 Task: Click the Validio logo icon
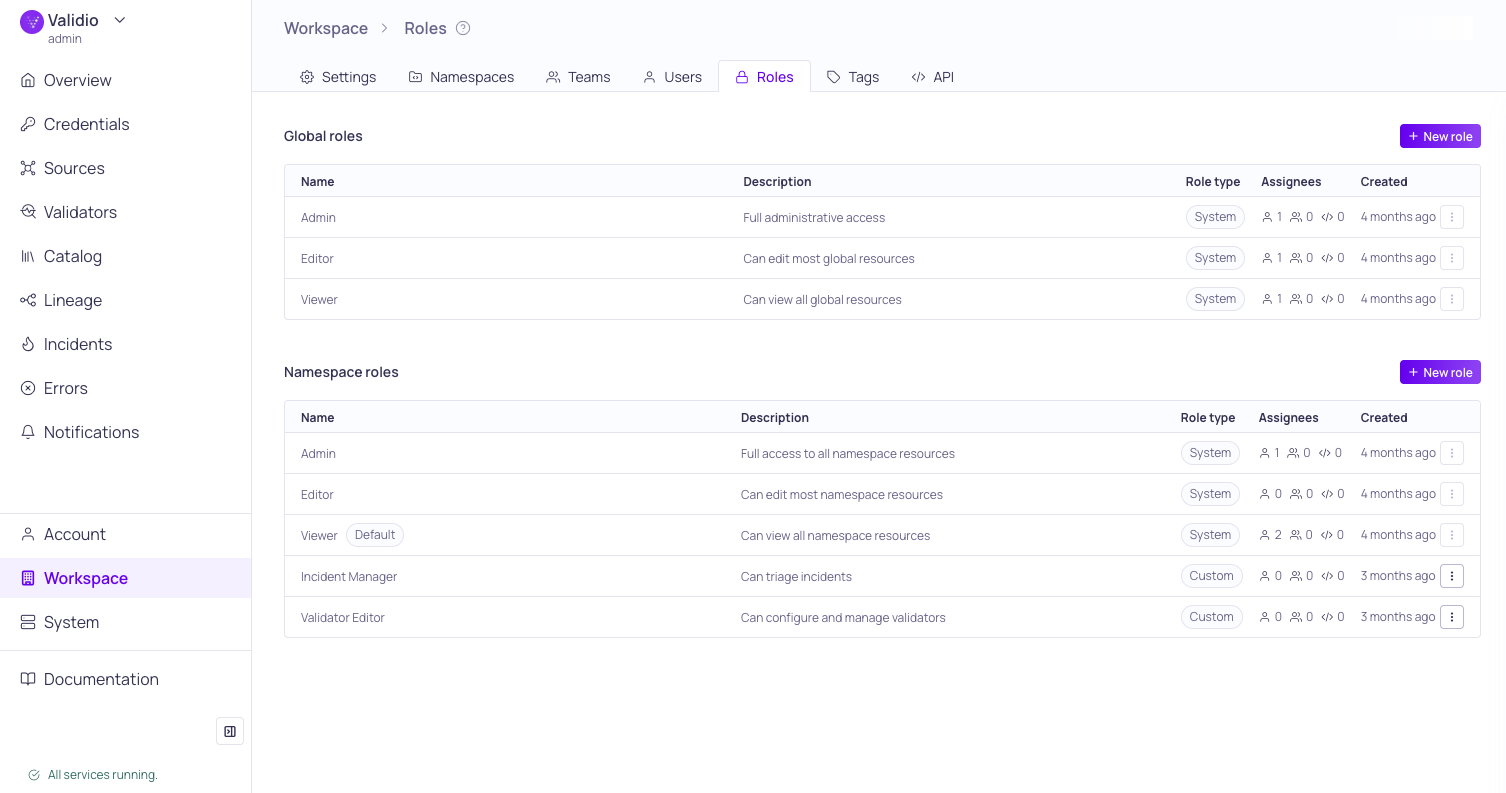coord(32,22)
